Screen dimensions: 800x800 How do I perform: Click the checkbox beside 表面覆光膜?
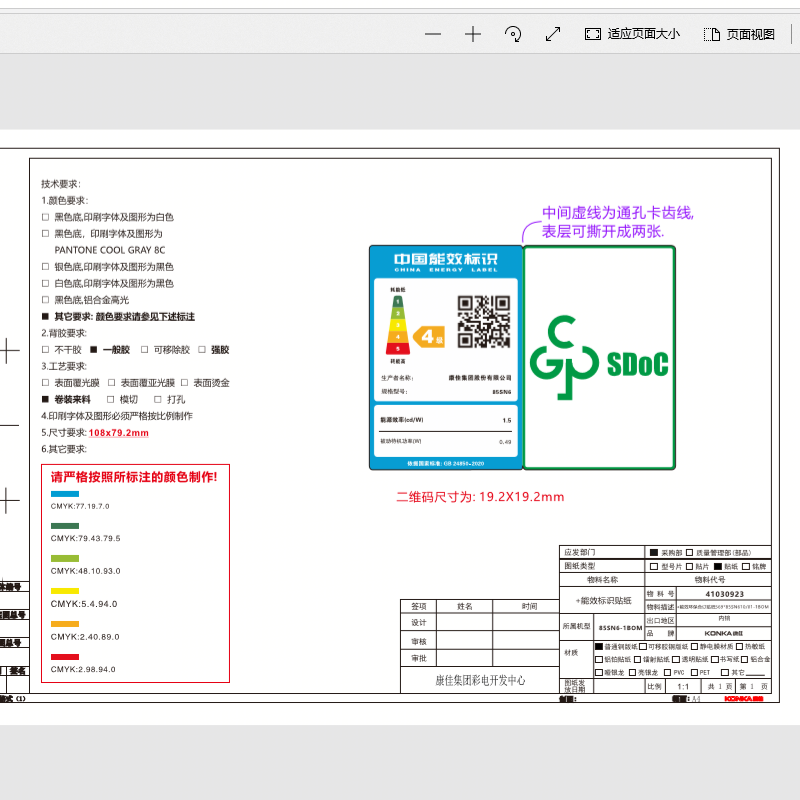tap(45, 383)
